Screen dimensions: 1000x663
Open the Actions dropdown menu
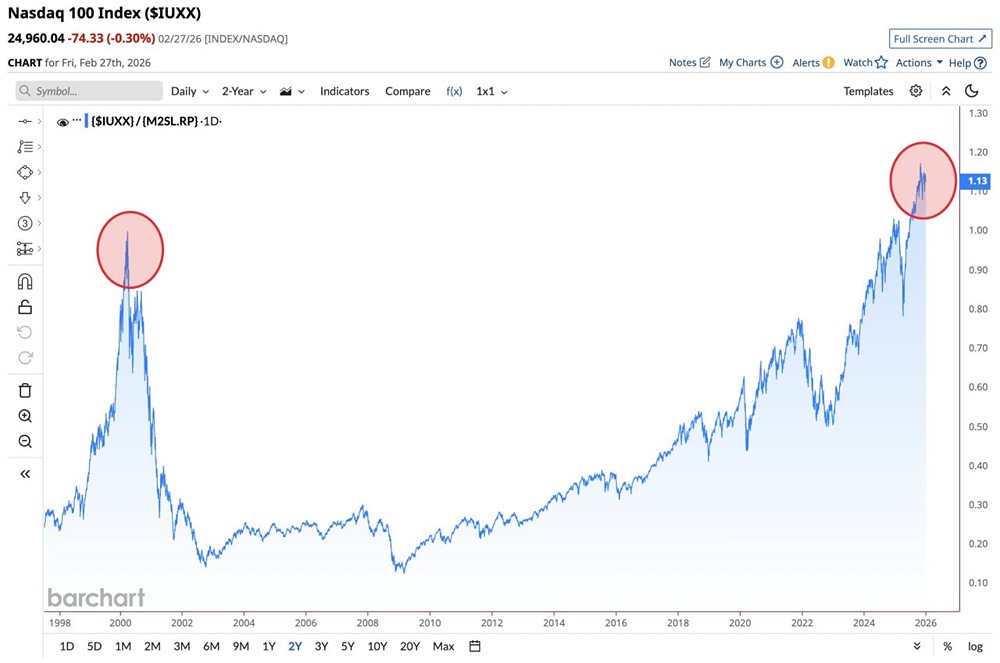pos(919,63)
